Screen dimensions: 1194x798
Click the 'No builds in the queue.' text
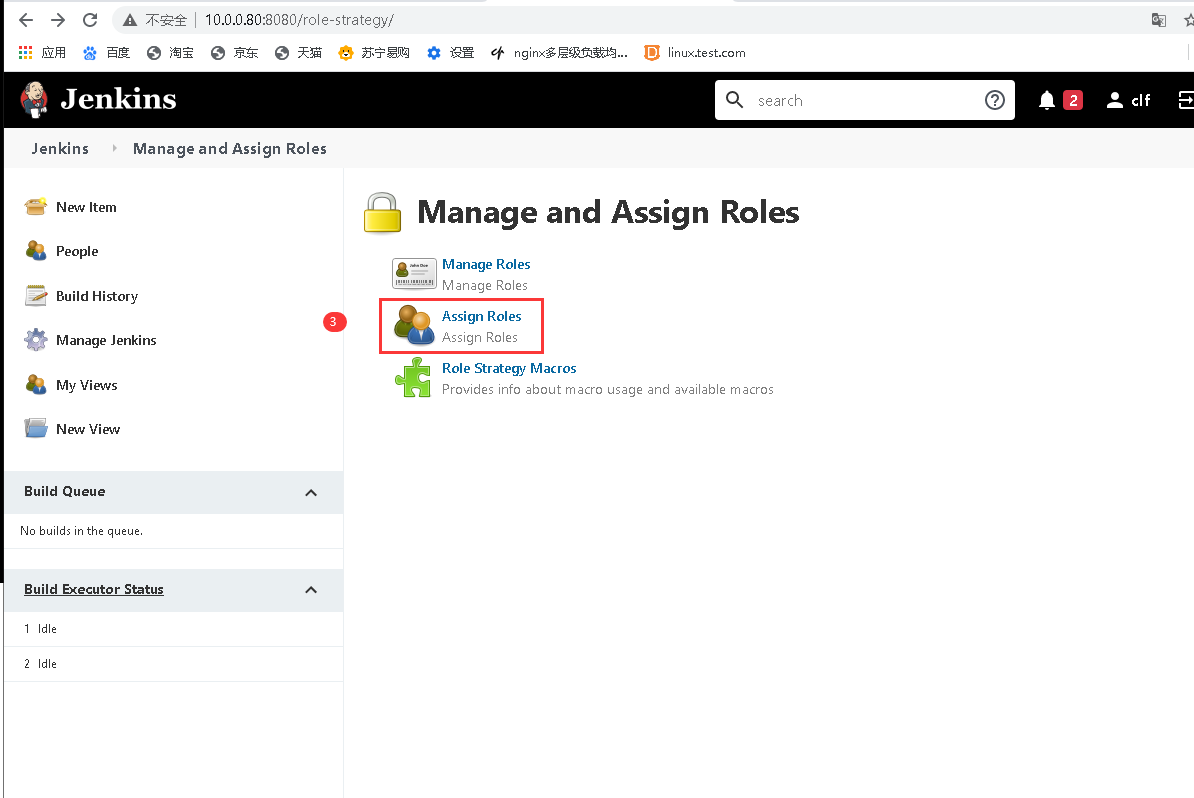tap(81, 531)
